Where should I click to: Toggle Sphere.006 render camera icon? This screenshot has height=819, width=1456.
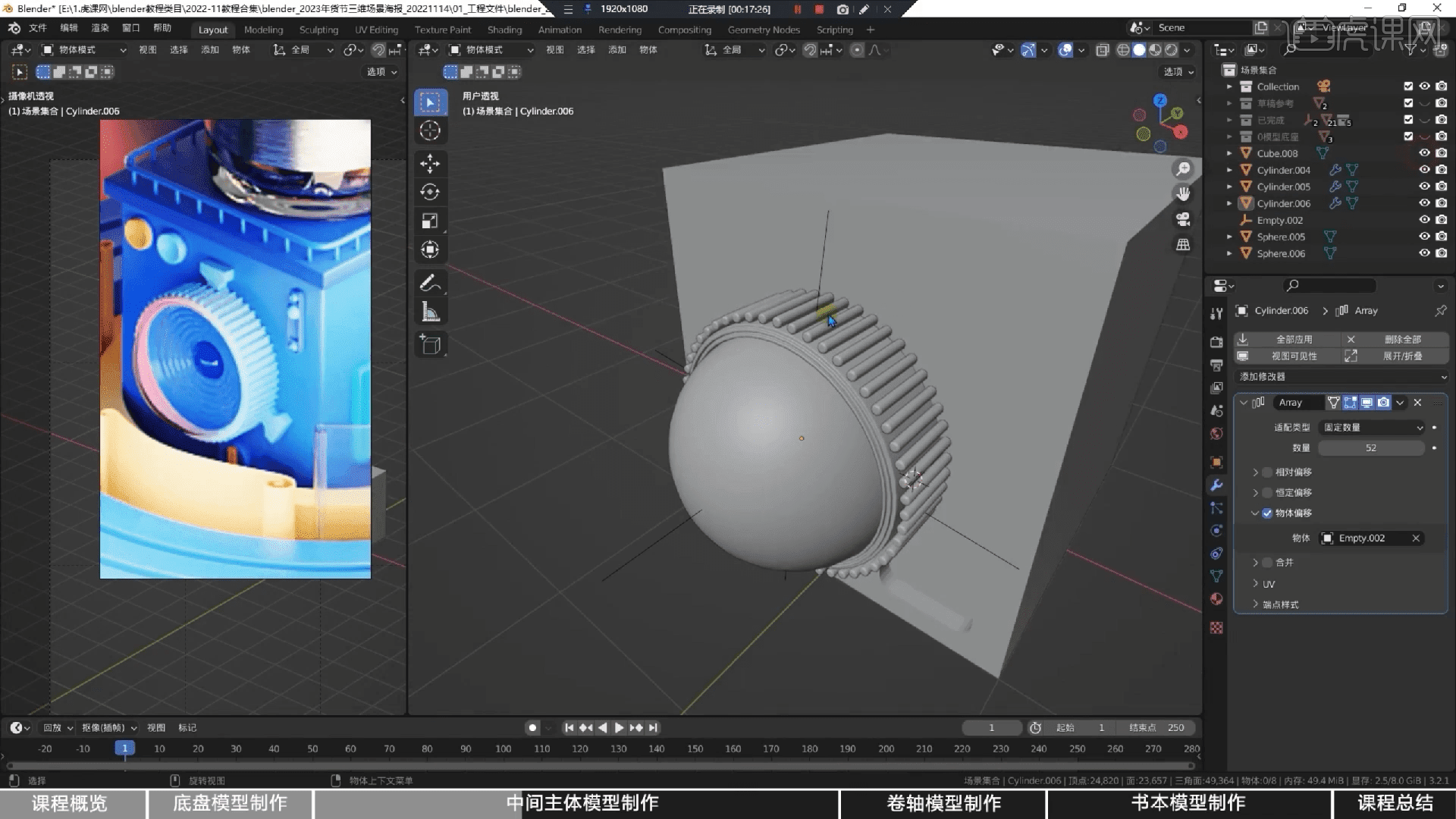click(x=1441, y=253)
